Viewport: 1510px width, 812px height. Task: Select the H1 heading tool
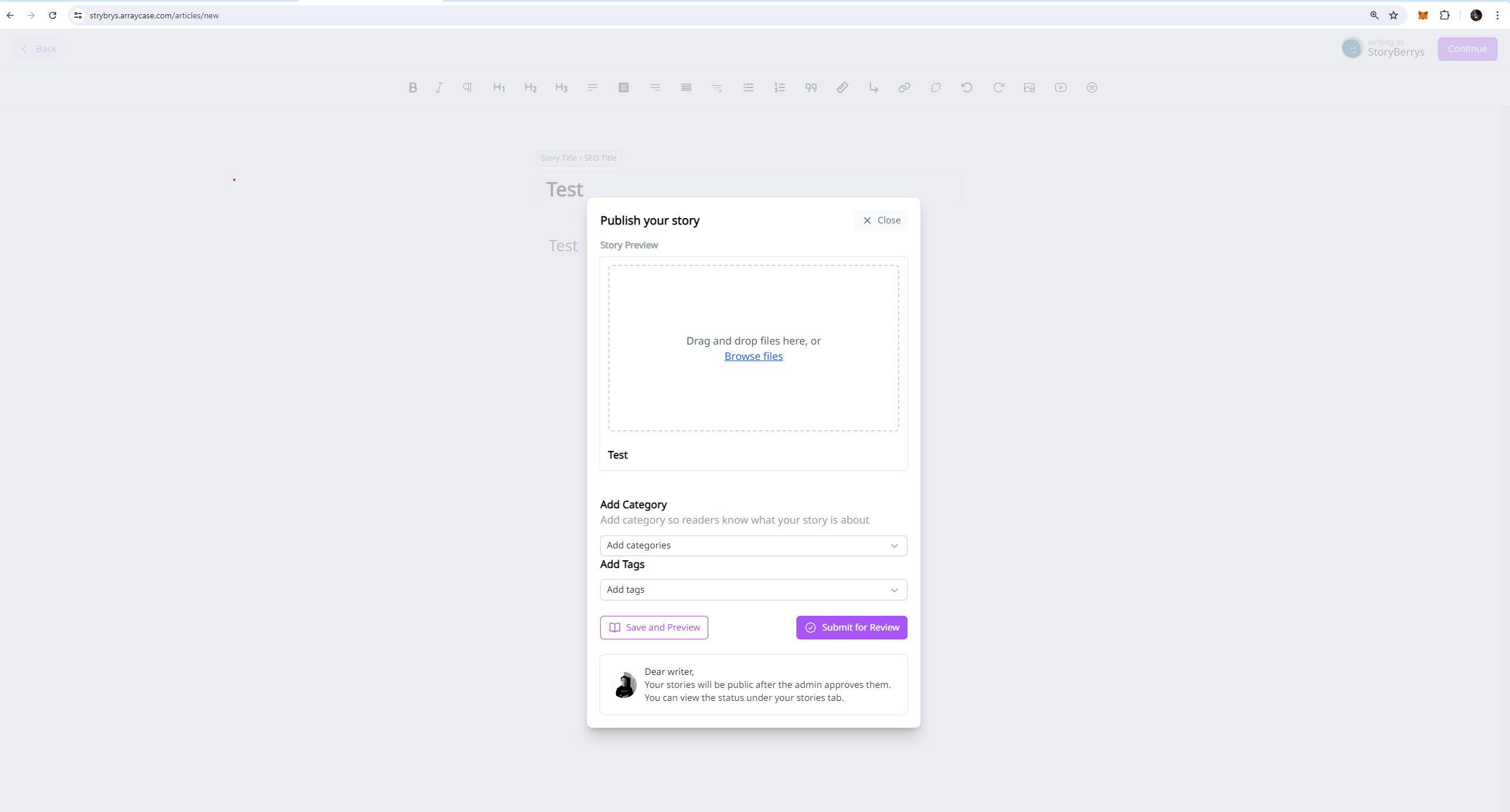coord(499,87)
